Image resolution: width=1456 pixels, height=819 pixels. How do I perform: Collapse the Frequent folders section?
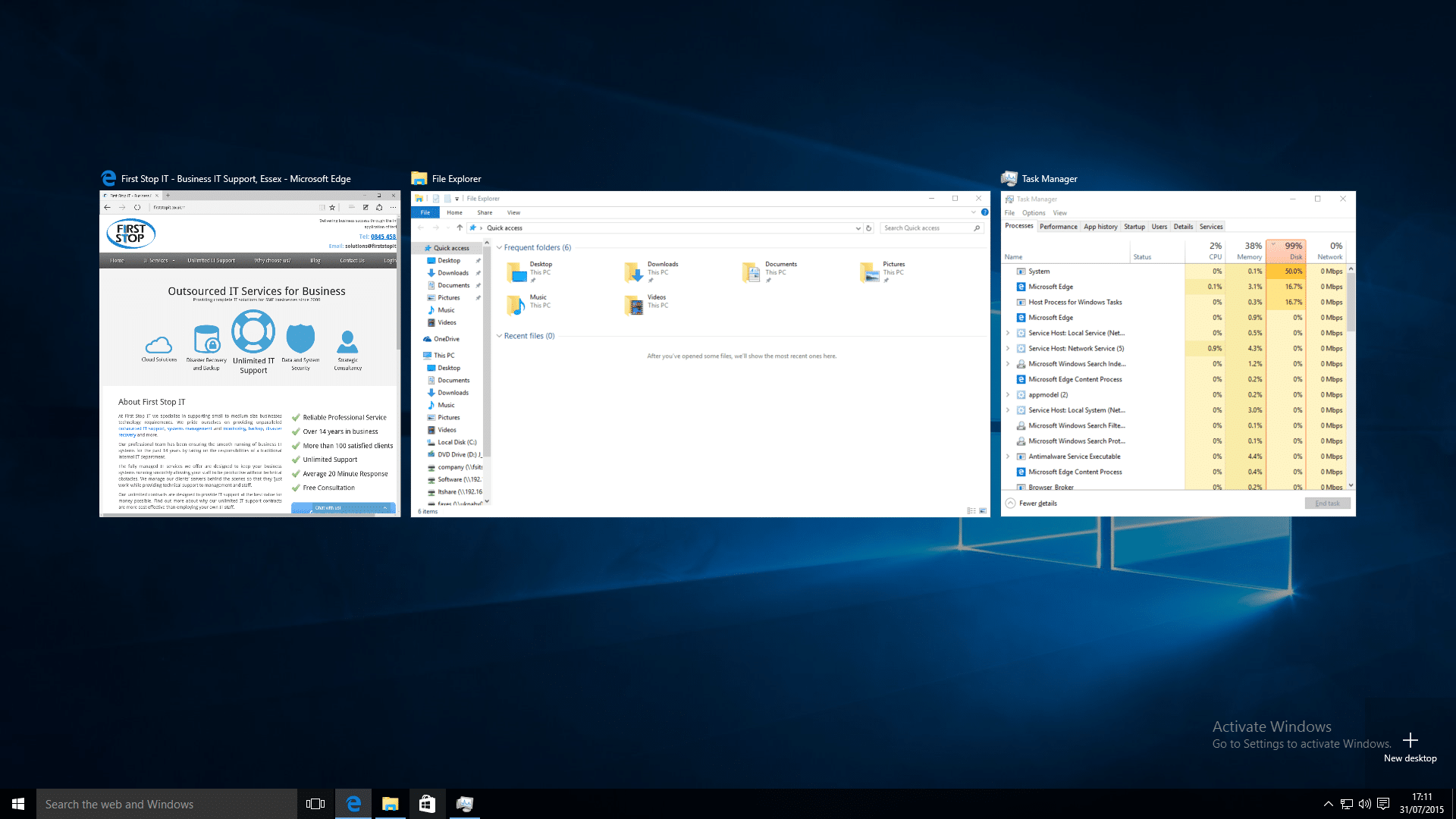[499, 247]
